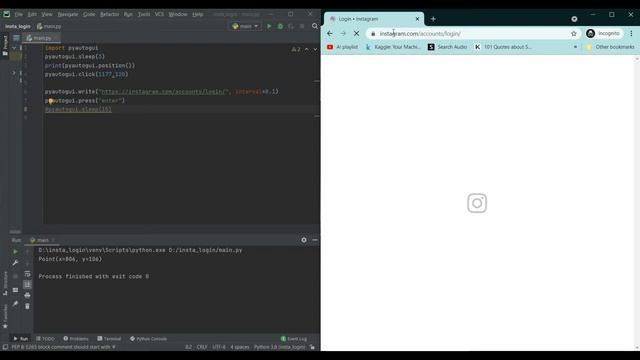Open the Other bookmarks folder
The width and height of the screenshot is (640, 360).
point(610,47)
